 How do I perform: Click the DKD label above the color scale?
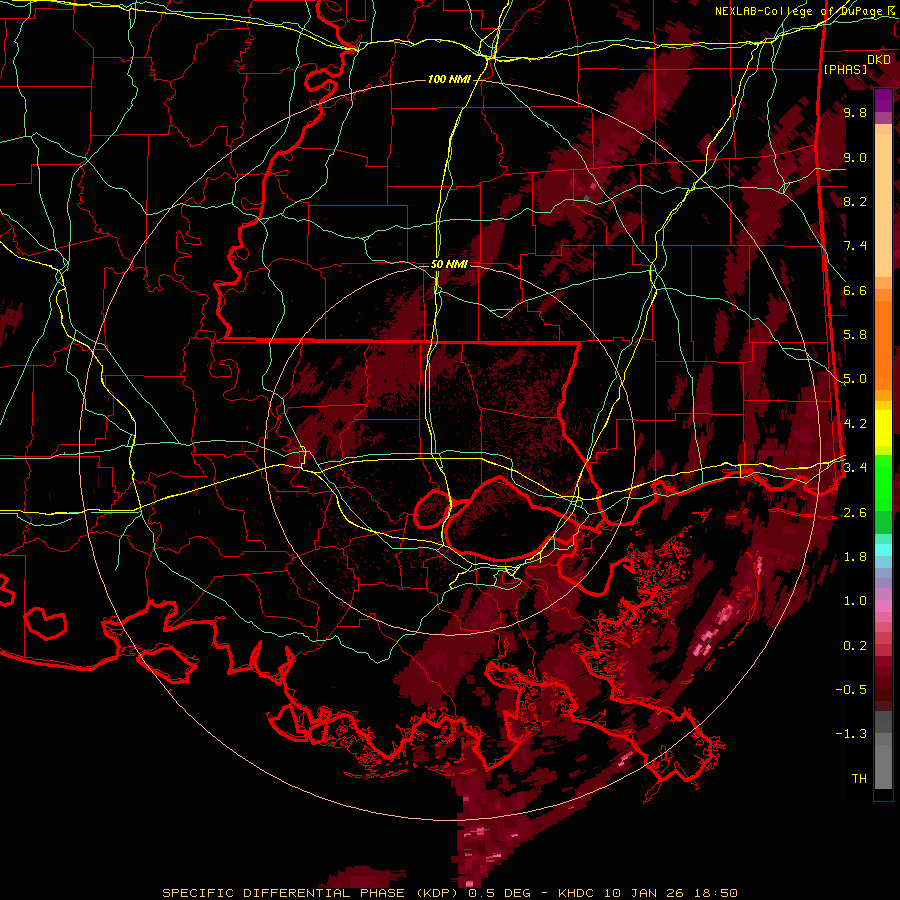pyautogui.click(x=878, y=60)
